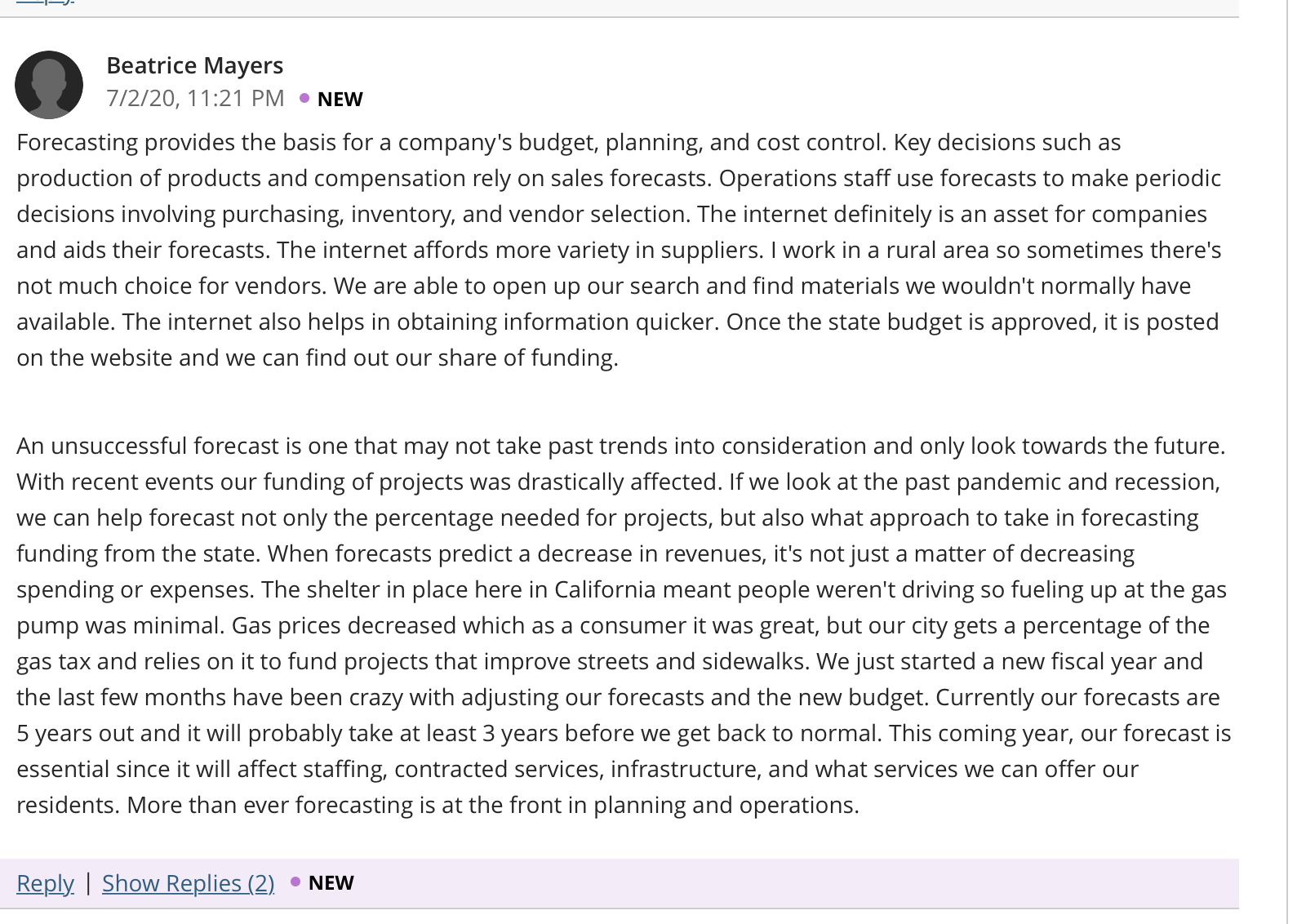The width and height of the screenshot is (1306, 924).
Task: Click the purple dot in the footer bar
Action: [x=295, y=882]
